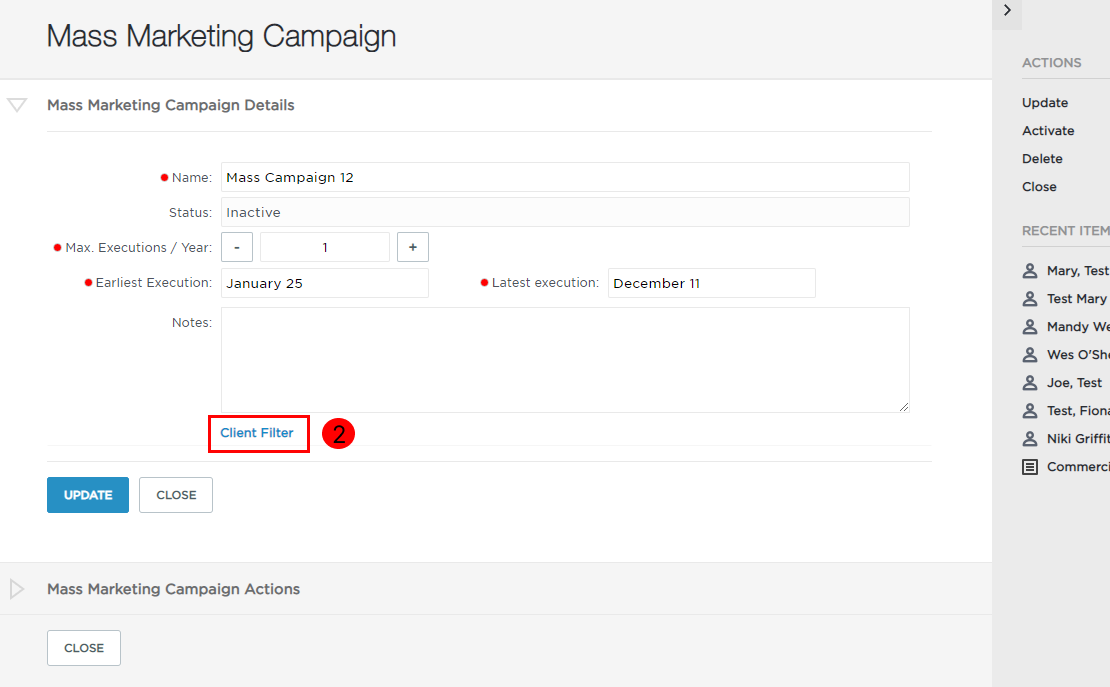Open recent item Niki Griffit
Viewport: 1110px width, 687px height.
point(1078,439)
